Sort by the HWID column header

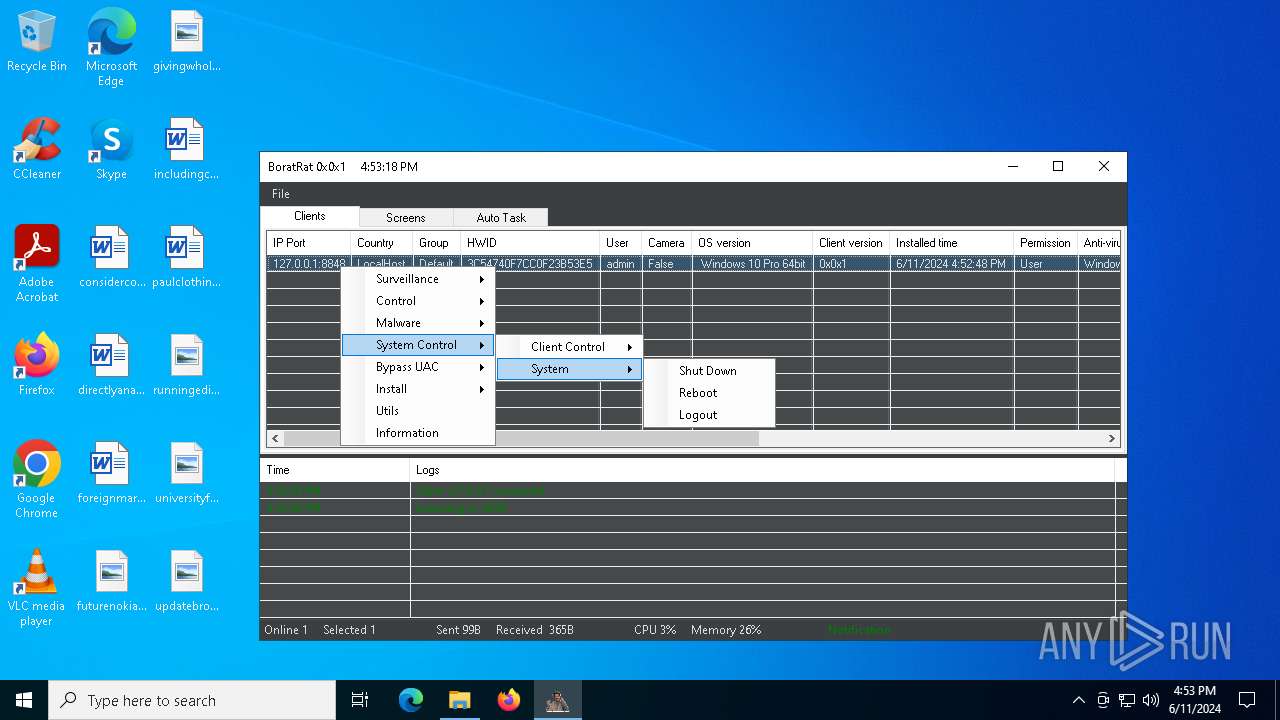530,243
